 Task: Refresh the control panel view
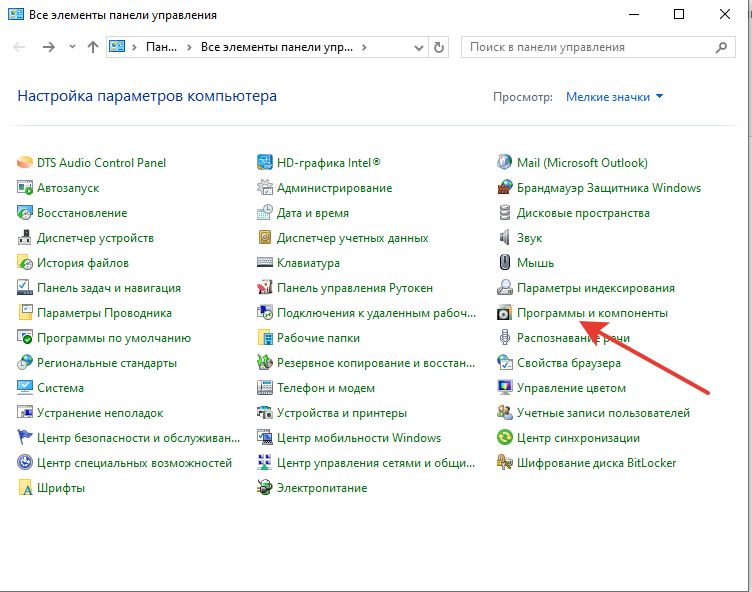tap(438, 47)
